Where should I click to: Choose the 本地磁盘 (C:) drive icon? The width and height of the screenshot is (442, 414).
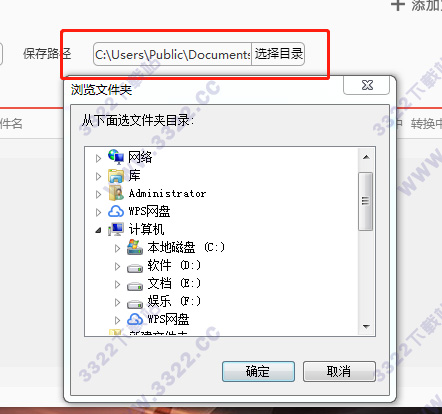(x=135, y=247)
